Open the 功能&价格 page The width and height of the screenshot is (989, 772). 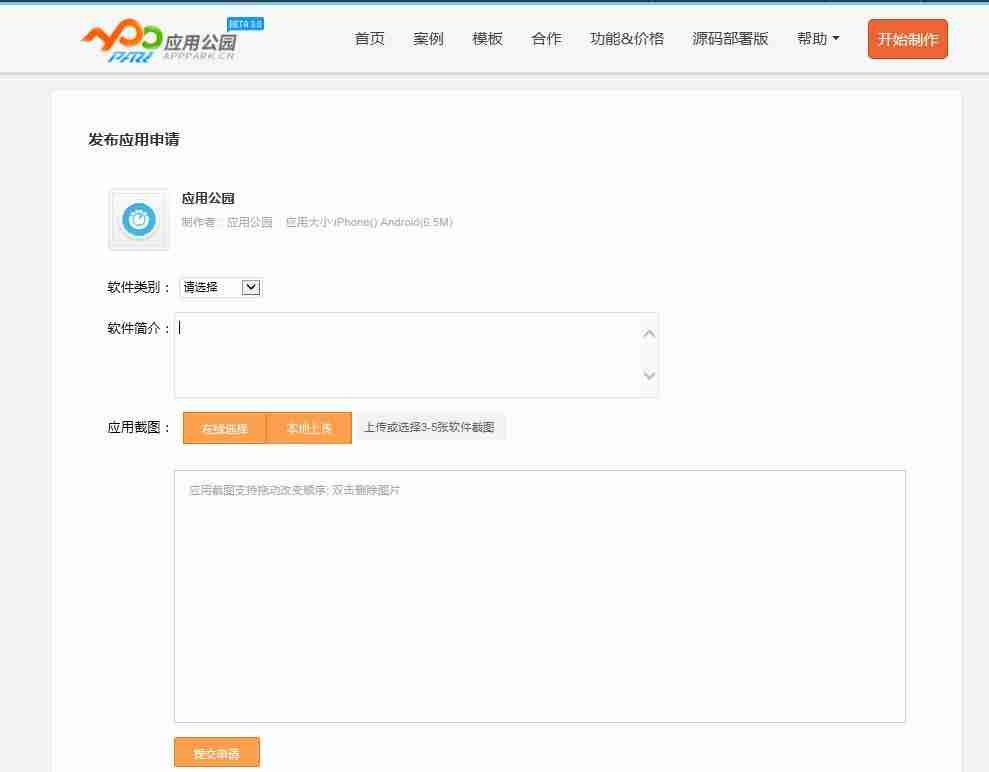626,39
